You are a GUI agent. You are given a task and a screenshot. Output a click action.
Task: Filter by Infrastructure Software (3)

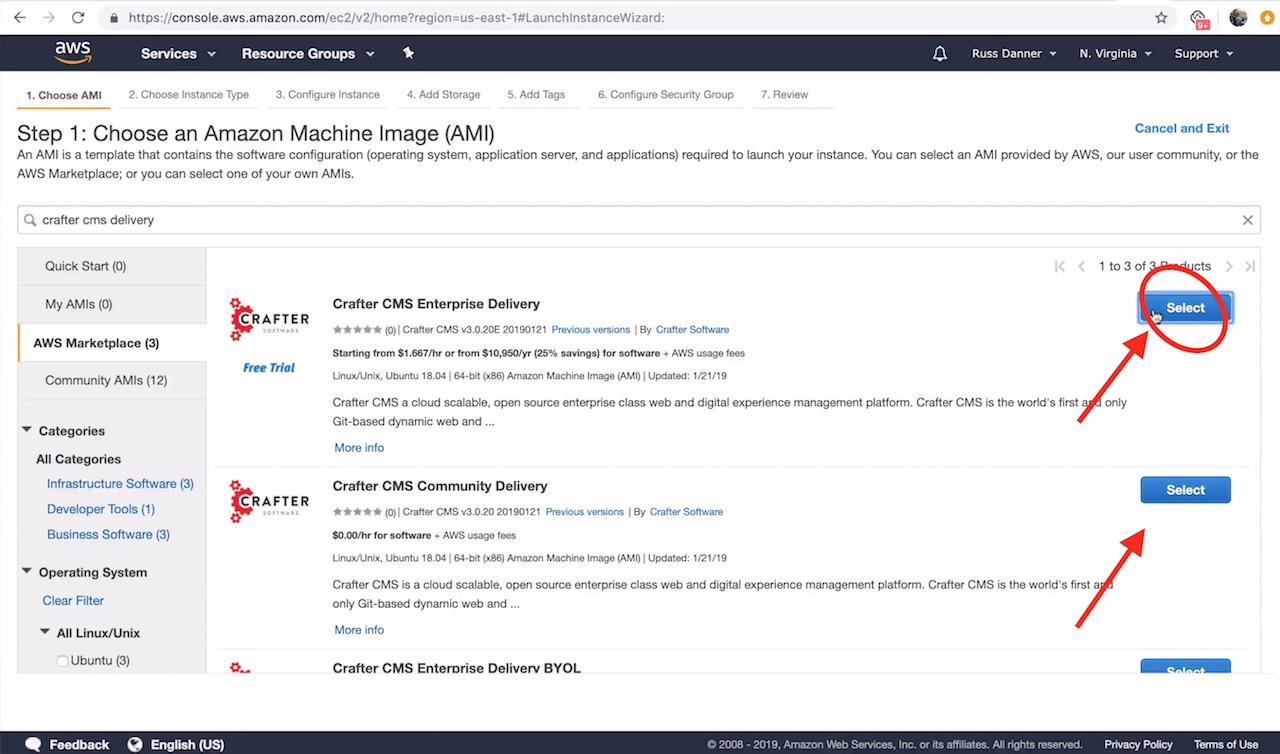pyautogui.click(x=120, y=484)
